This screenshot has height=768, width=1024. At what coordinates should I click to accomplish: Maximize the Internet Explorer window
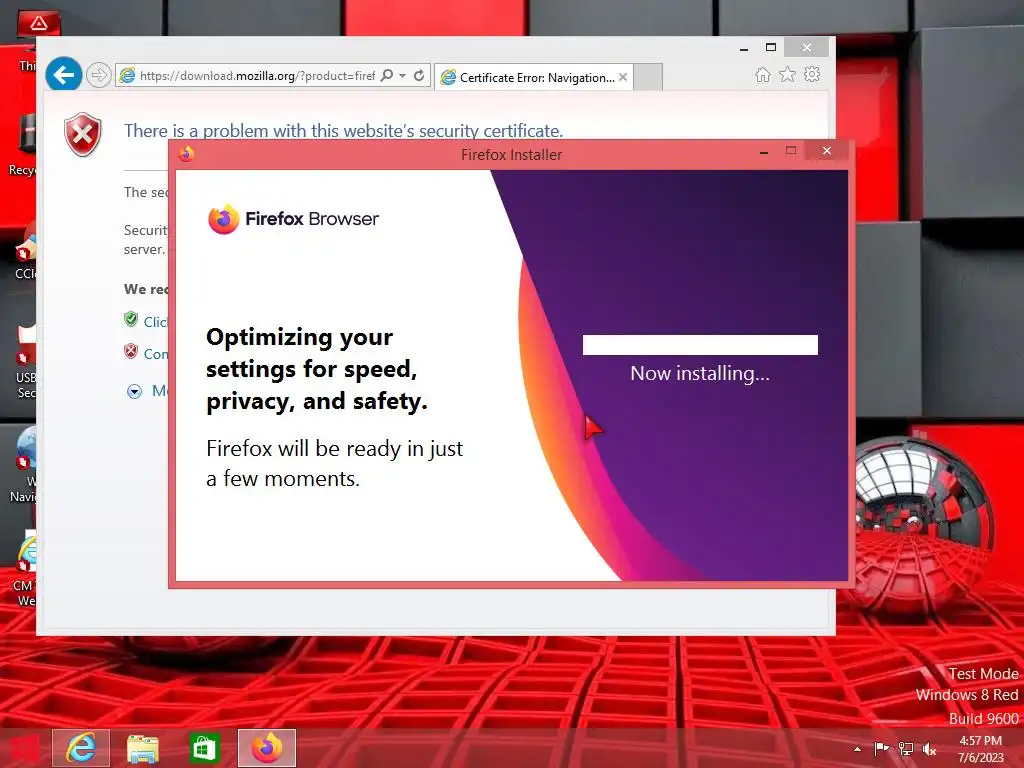tap(771, 47)
